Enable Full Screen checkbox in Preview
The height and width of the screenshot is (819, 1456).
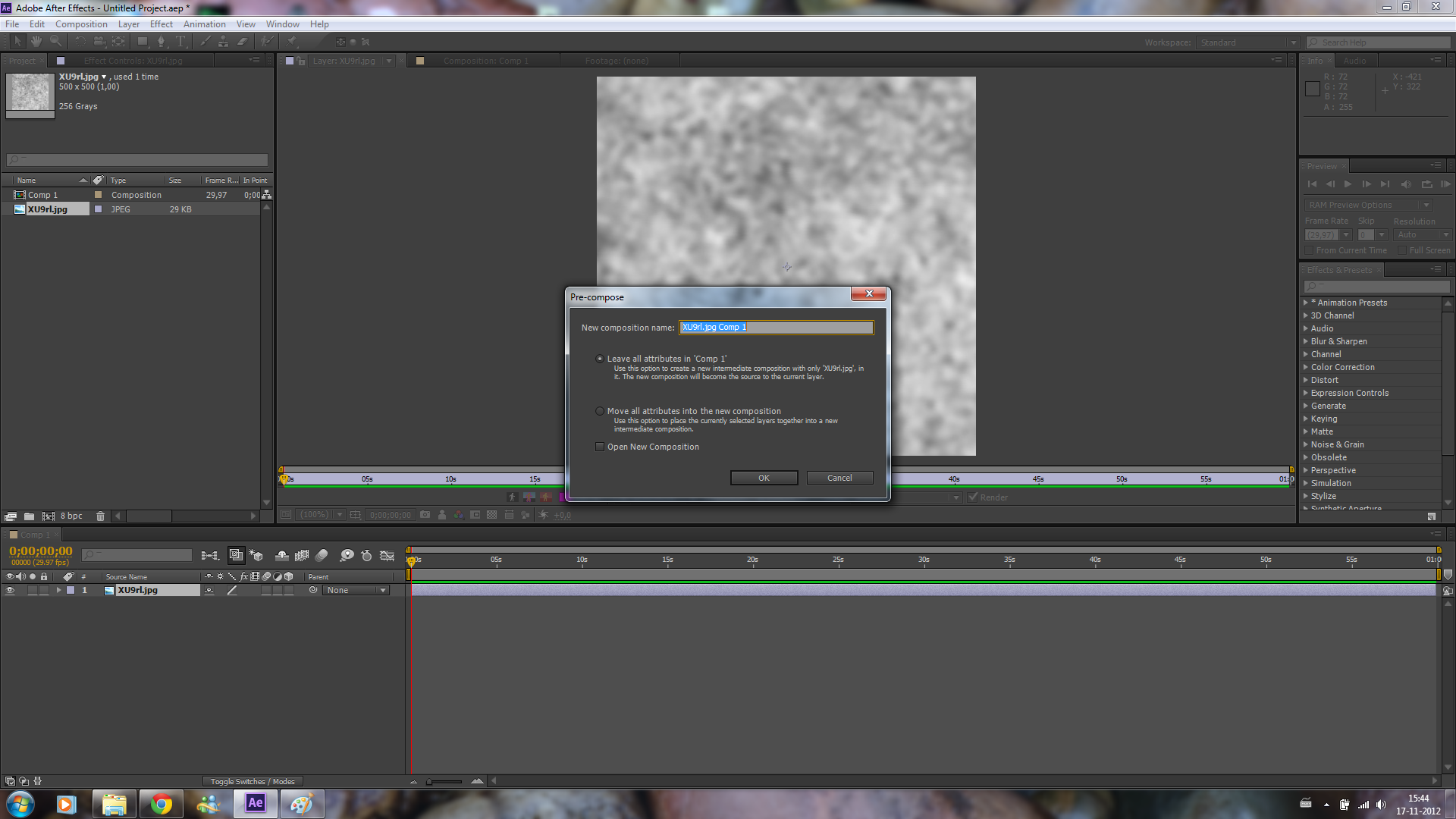[x=1401, y=250]
